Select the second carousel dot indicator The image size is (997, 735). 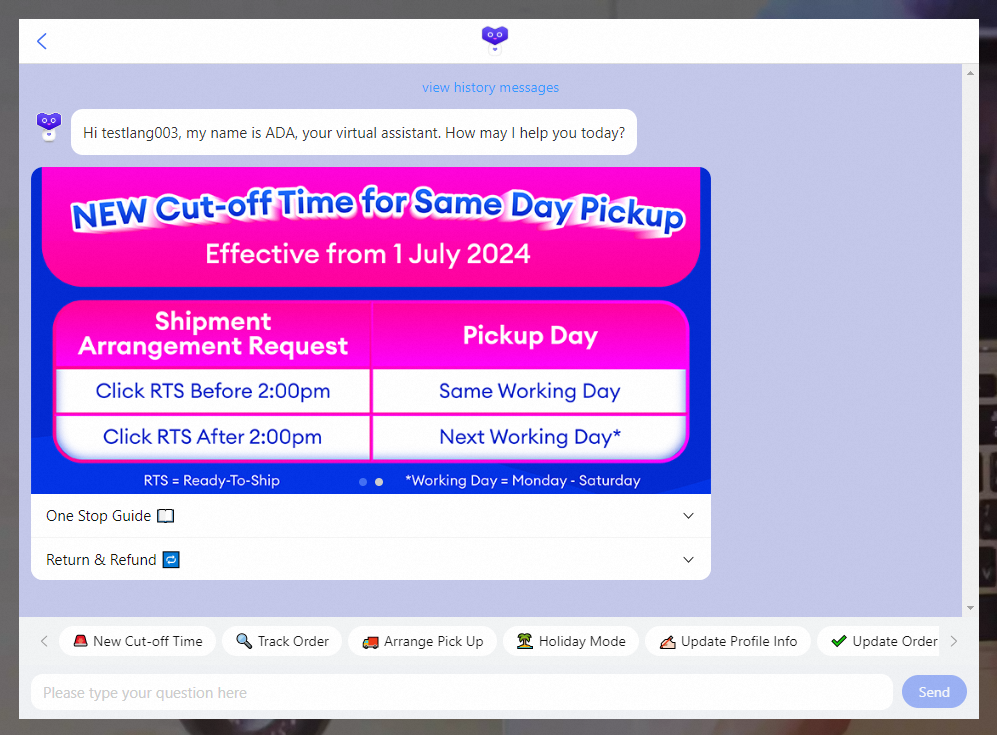[379, 482]
